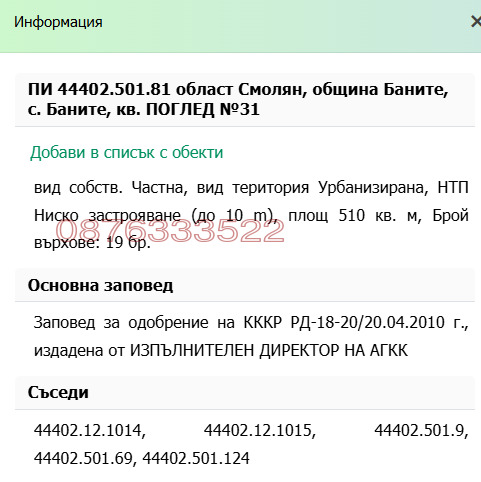Click 'ИЗПЪЛНИТЕЛЕН ДИРЕКТОР НА АГКК' text
The width and height of the screenshot is (481, 482).
coord(269,350)
